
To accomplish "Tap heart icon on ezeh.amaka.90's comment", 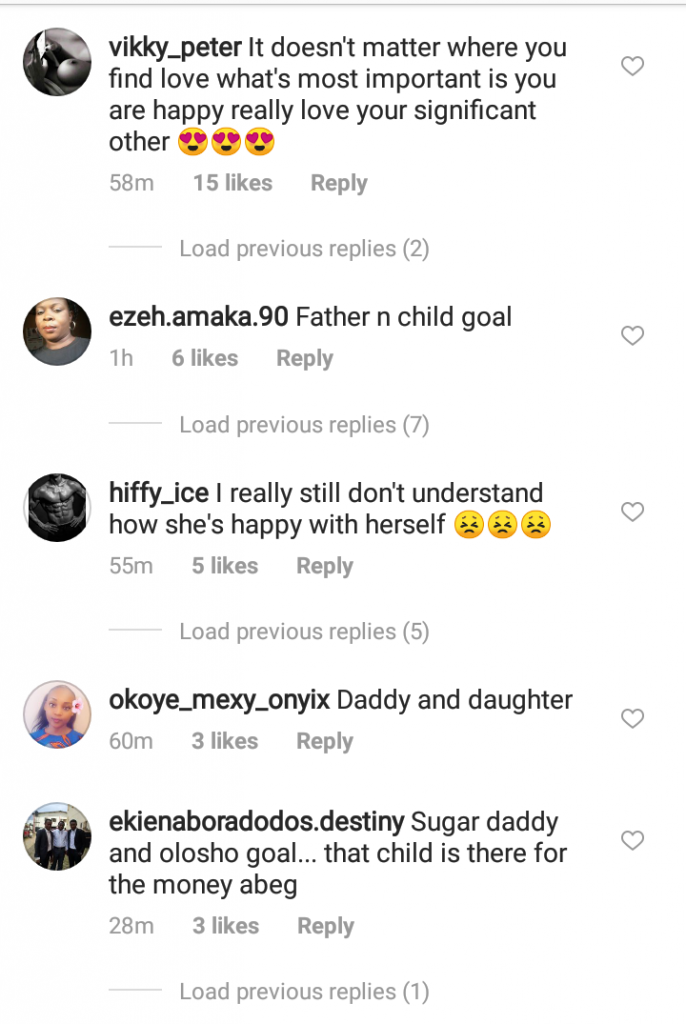I will [x=632, y=336].
